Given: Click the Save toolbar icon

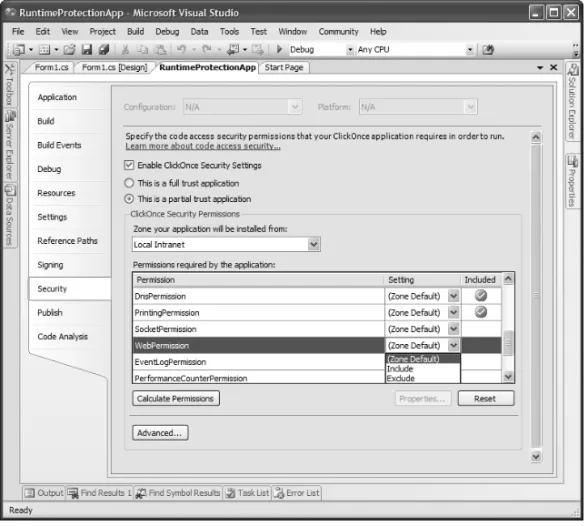Looking at the screenshot, I should (87, 49).
